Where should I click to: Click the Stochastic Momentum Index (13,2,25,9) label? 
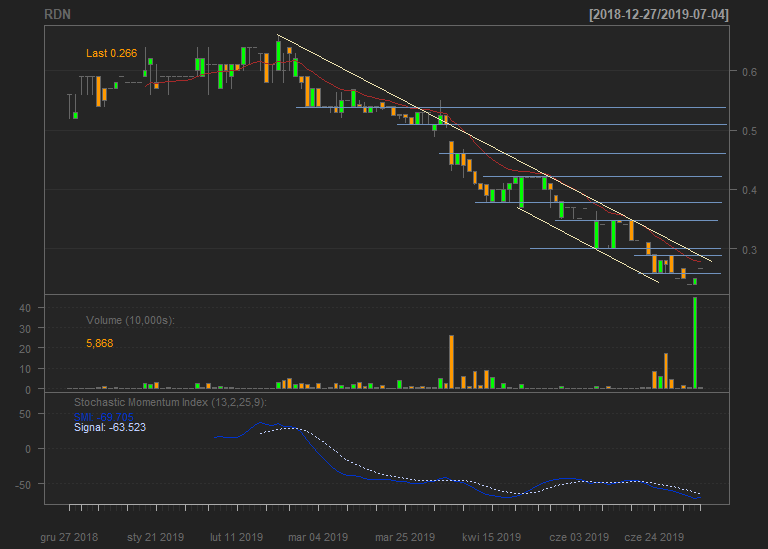point(170,403)
